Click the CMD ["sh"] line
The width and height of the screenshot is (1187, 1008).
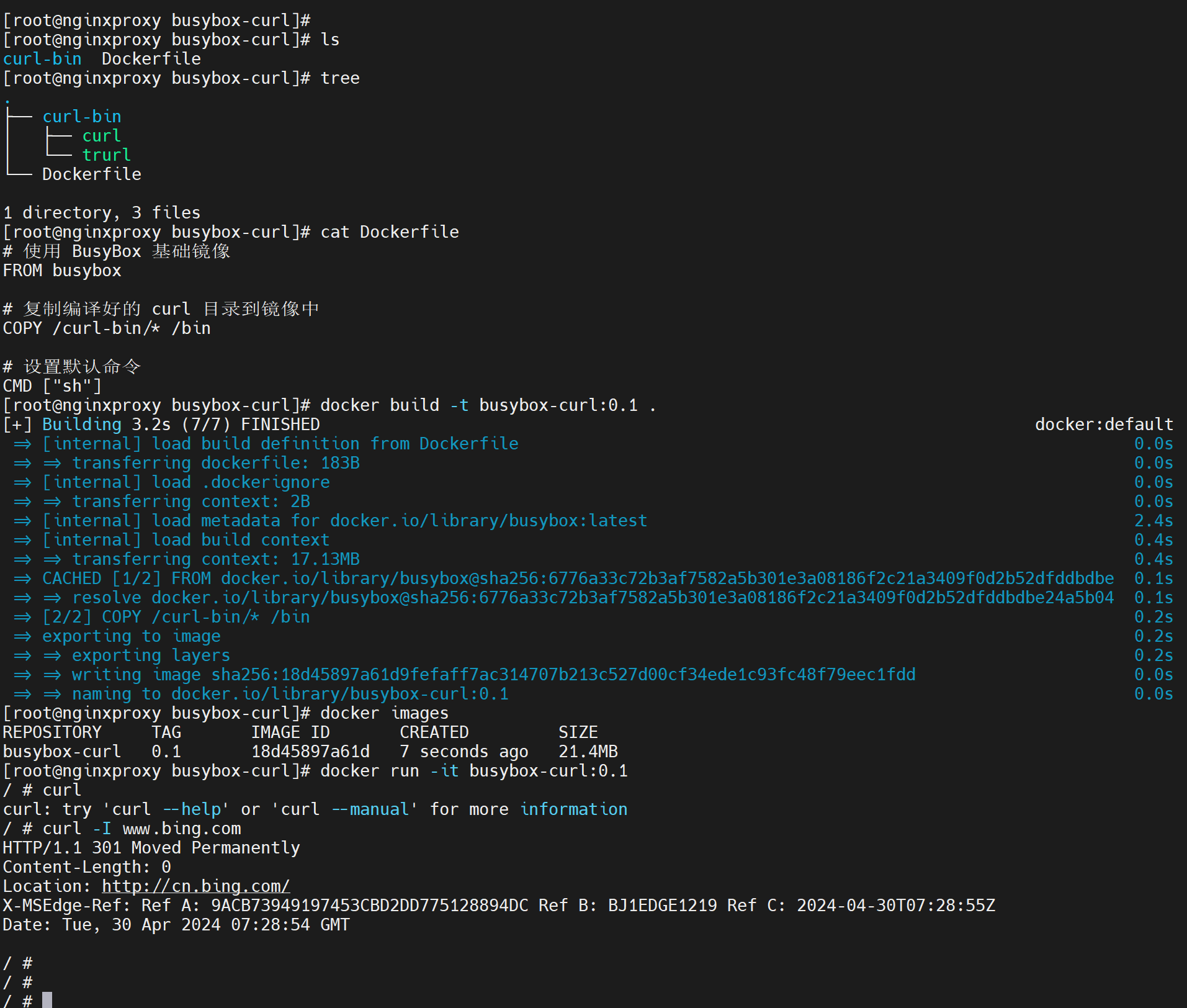tap(52, 386)
